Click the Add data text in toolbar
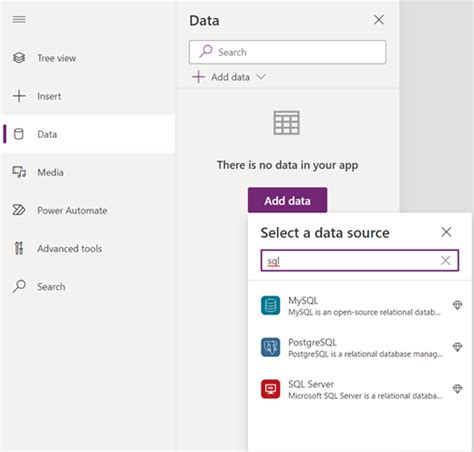 tap(230, 77)
